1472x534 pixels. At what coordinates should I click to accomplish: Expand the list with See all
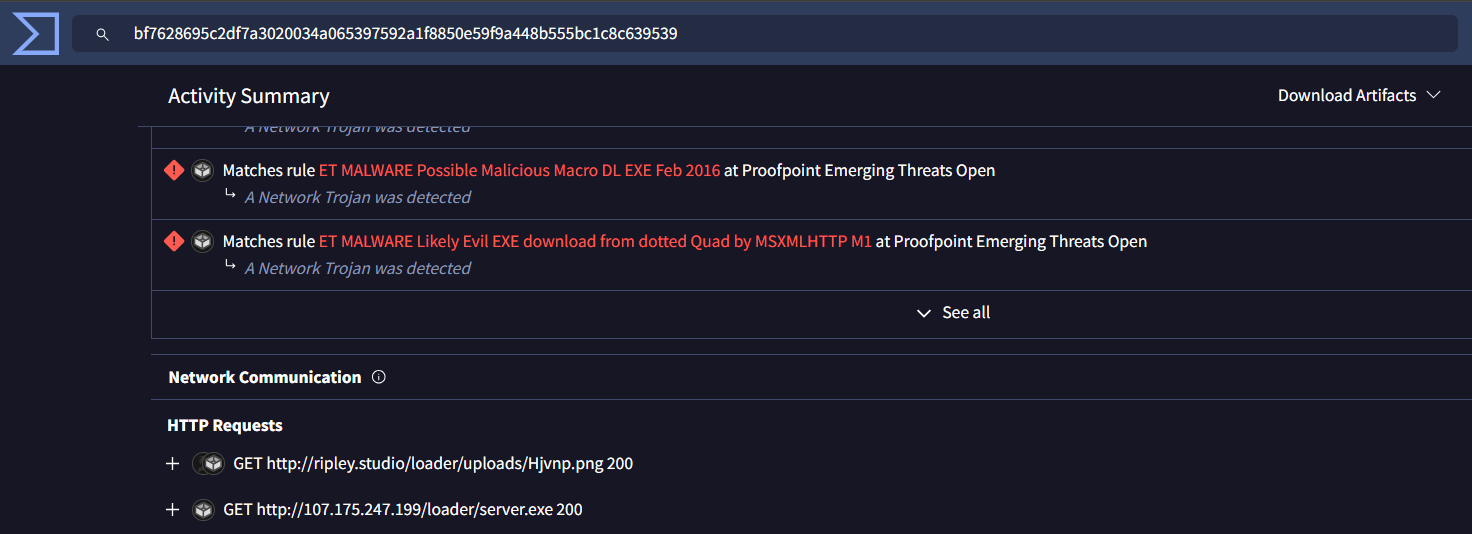tap(953, 313)
